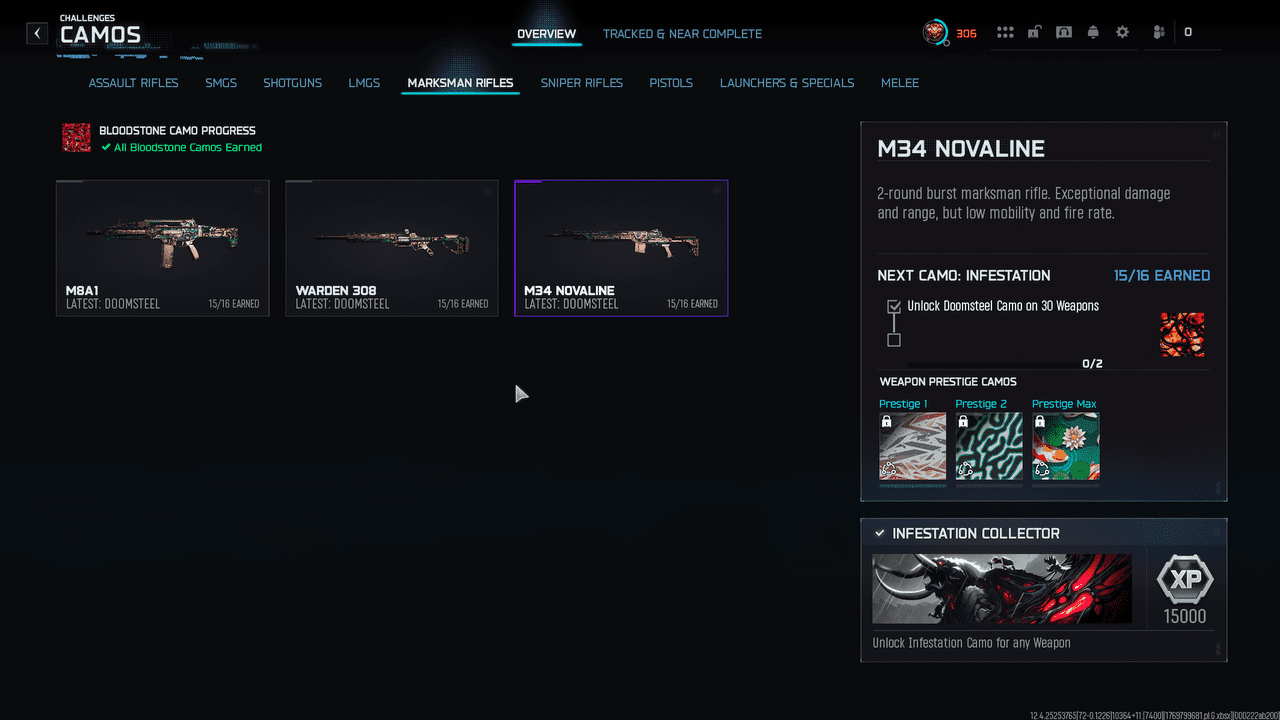The image size is (1280, 720).
Task: Click the unlock padlock icon in top bar
Action: [1034, 33]
